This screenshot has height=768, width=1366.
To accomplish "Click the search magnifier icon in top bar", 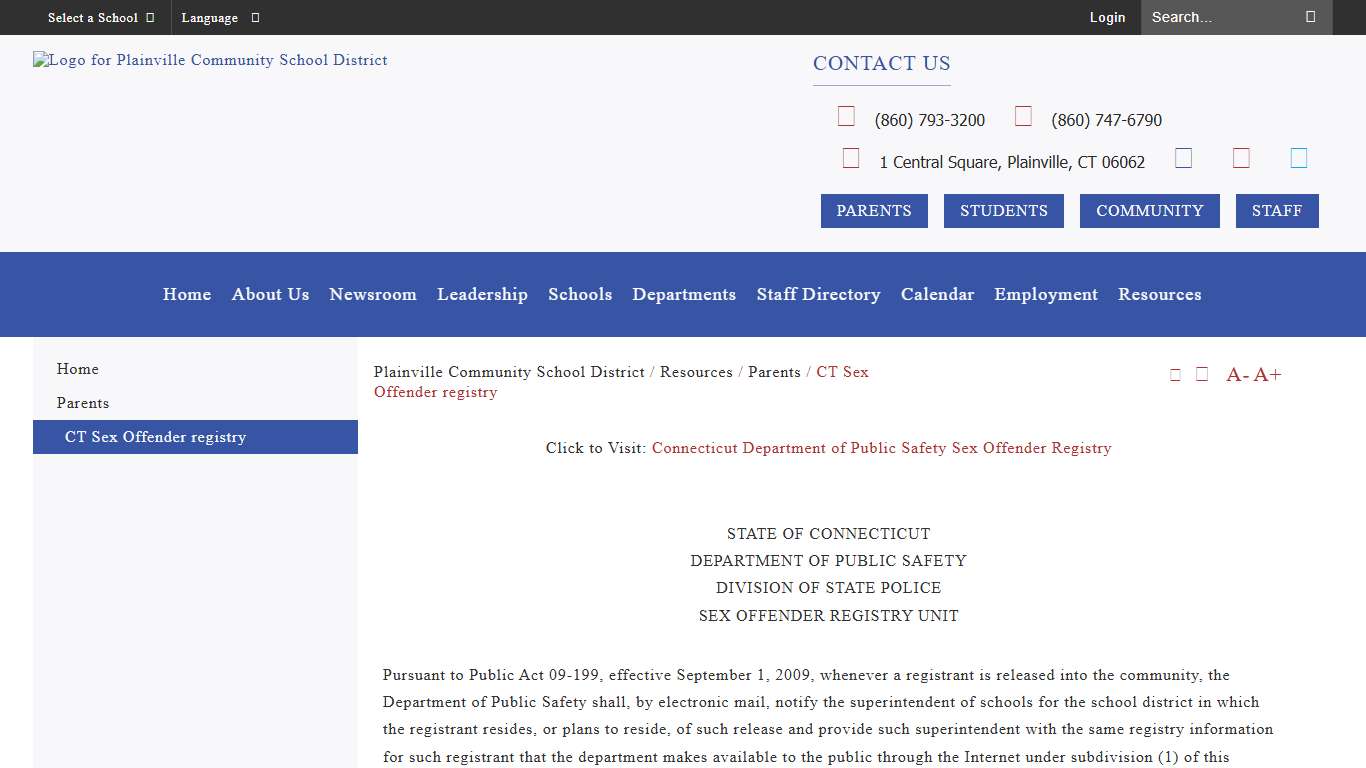I will pos(1311,17).
